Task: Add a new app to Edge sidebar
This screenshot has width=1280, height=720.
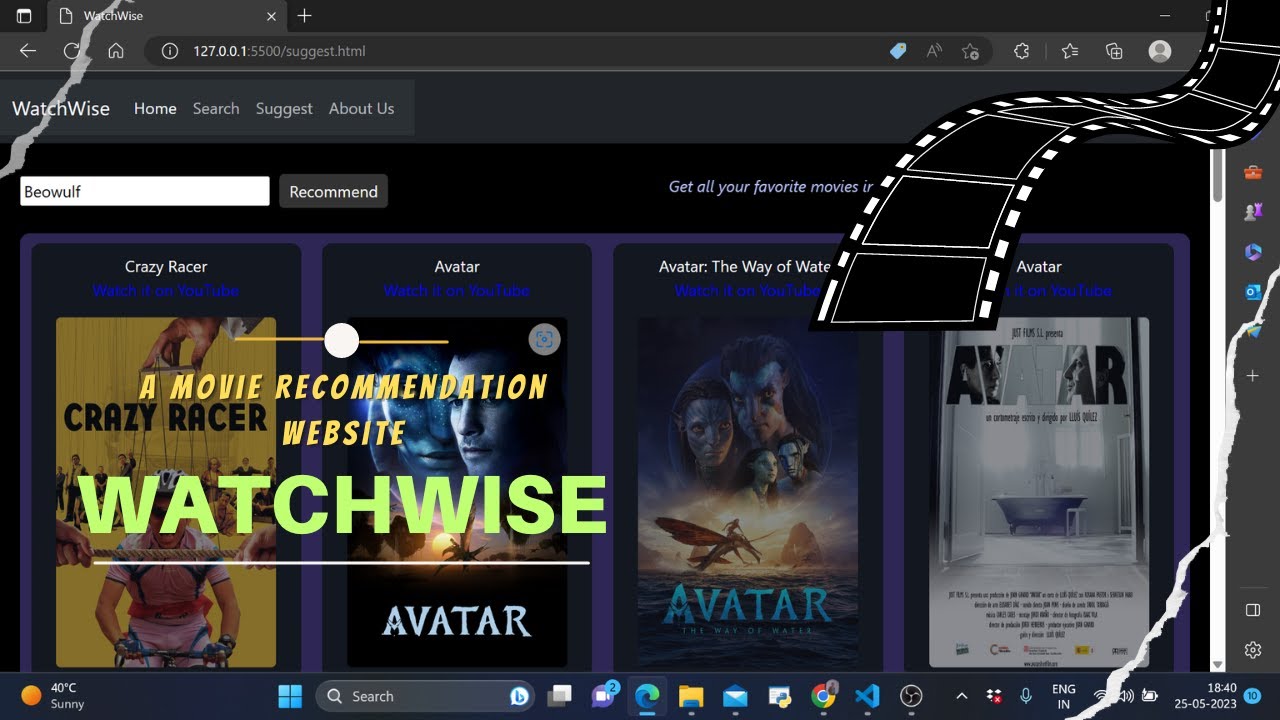Action: coord(1253,376)
